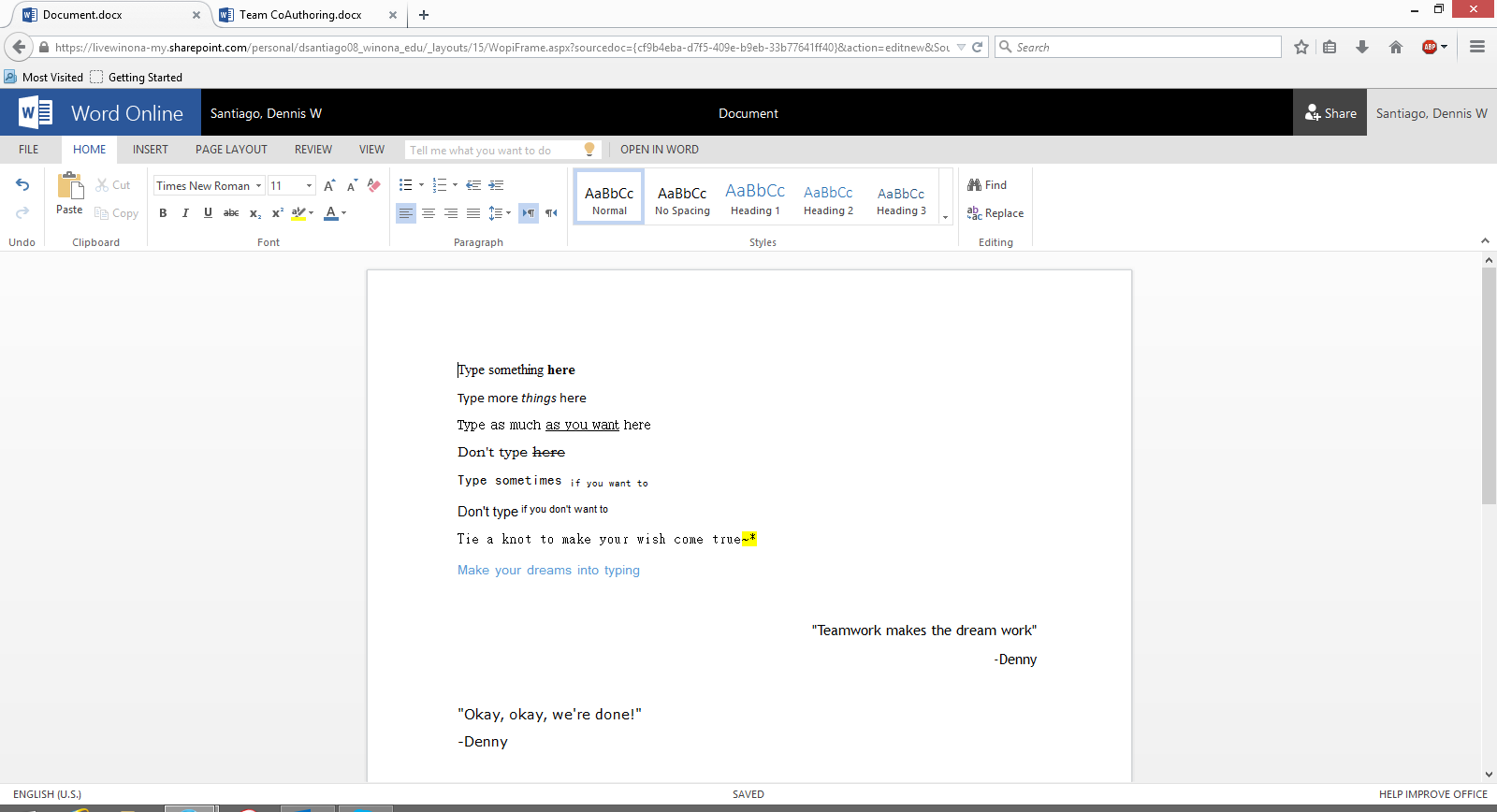The width and height of the screenshot is (1497, 812).
Task: Increase paragraph indent
Action: pyautogui.click(x=496, y=185)
